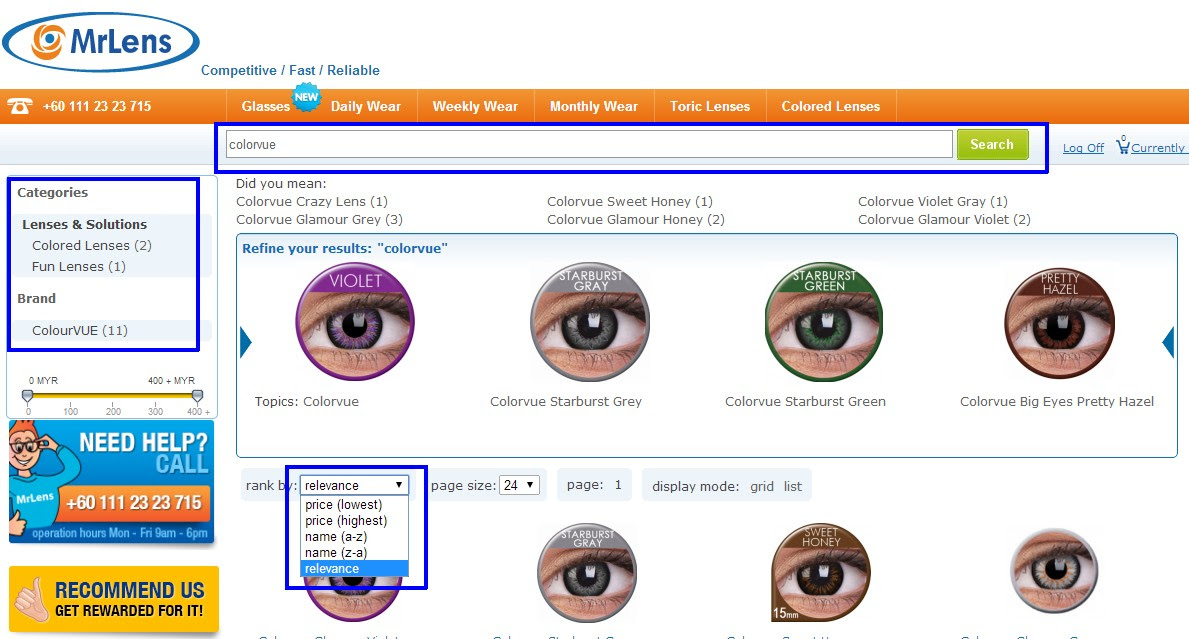
Task: Click the minimum price slider handle
Action: [27, 395]
